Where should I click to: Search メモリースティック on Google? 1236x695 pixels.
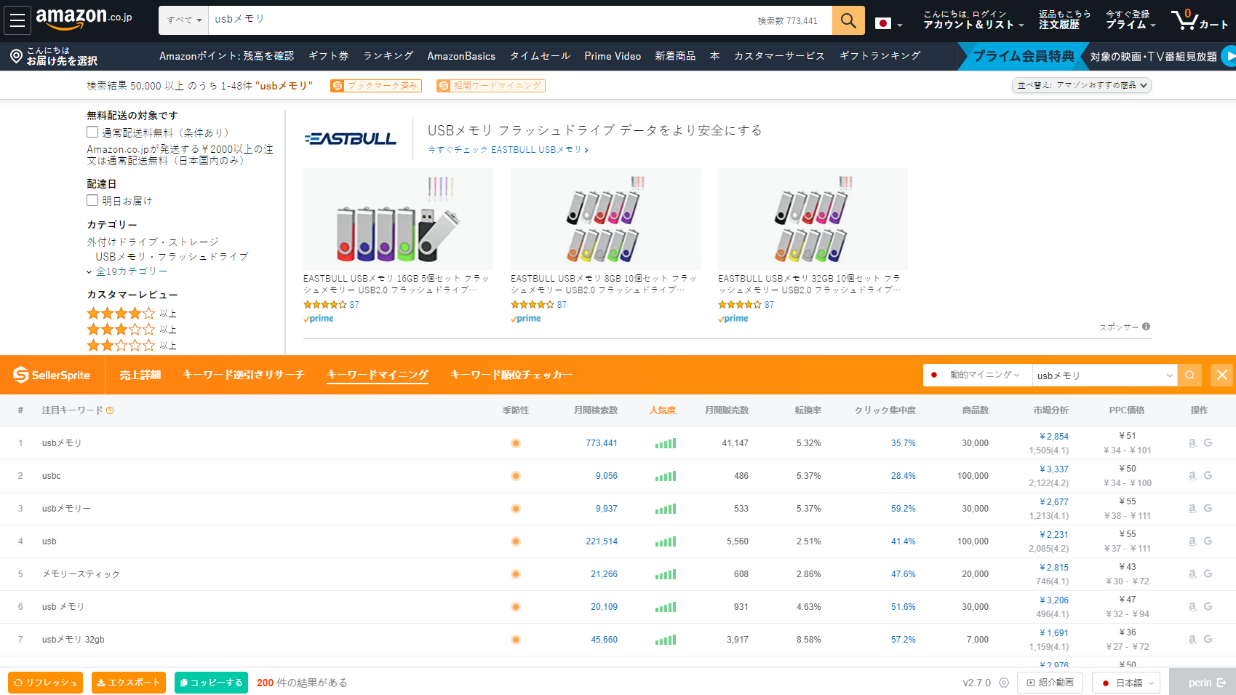(1208, 574)
